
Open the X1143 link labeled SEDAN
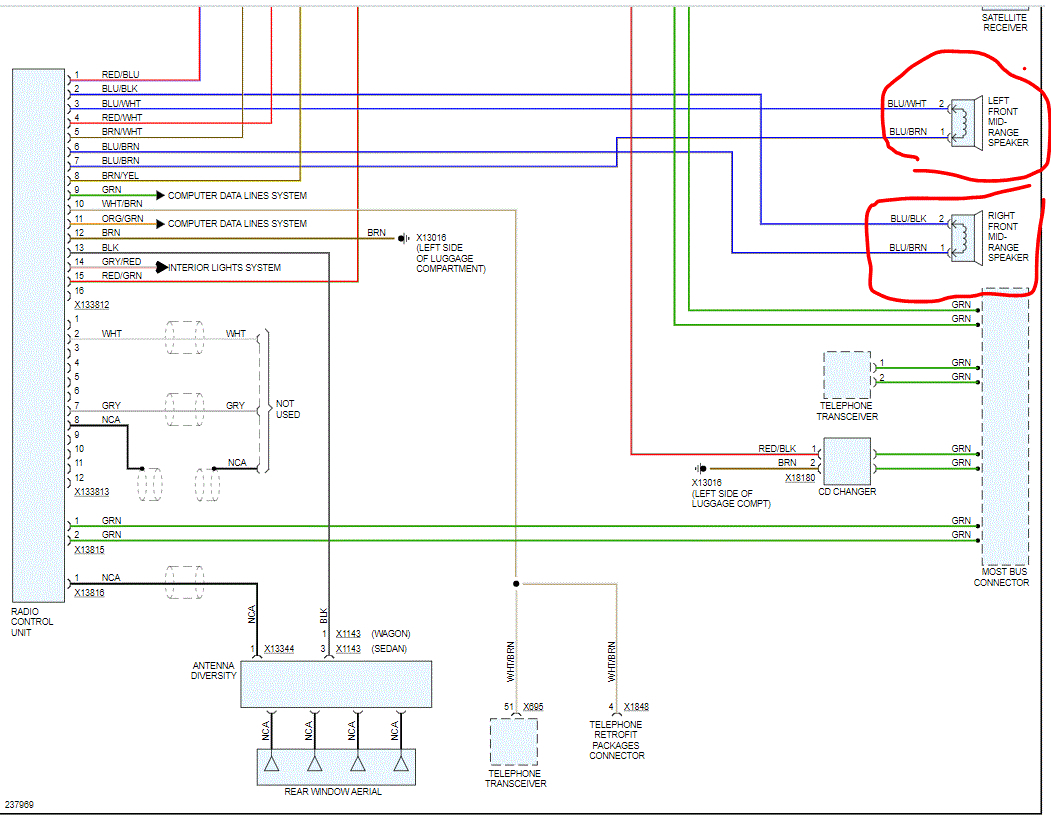(348, 649)
